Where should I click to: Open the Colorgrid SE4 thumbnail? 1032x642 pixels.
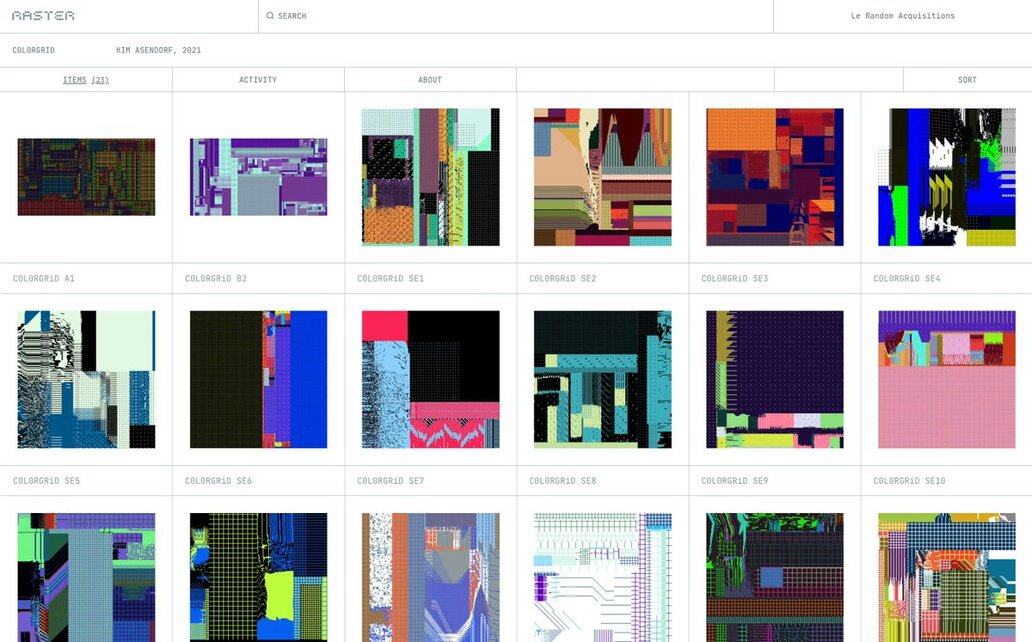tap(946, 177)
